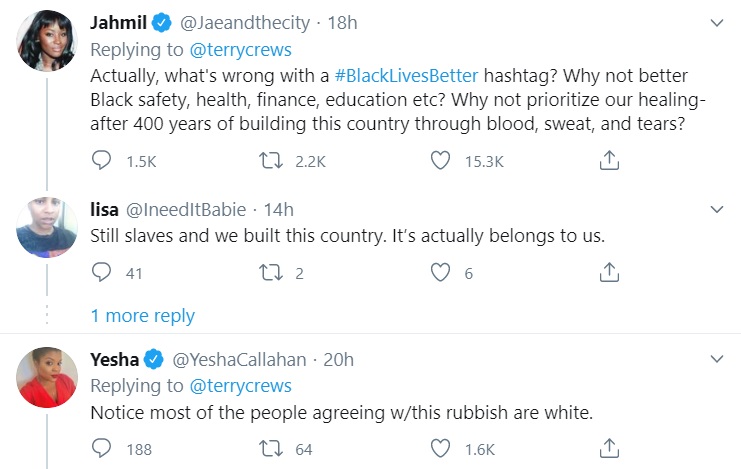Open the options chevron on Yesha's tweet
Screen dimensions: 741x469
[716, 359]
